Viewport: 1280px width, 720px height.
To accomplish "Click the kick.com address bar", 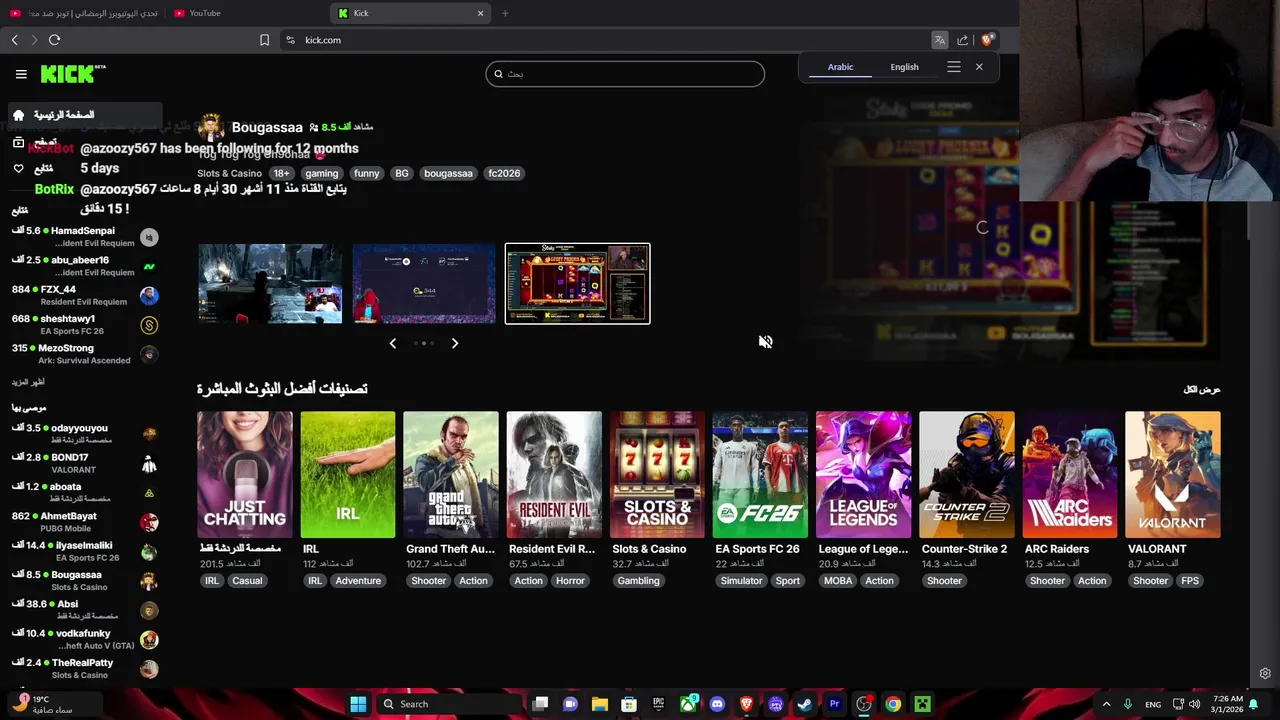I will [x=600, y=40].
